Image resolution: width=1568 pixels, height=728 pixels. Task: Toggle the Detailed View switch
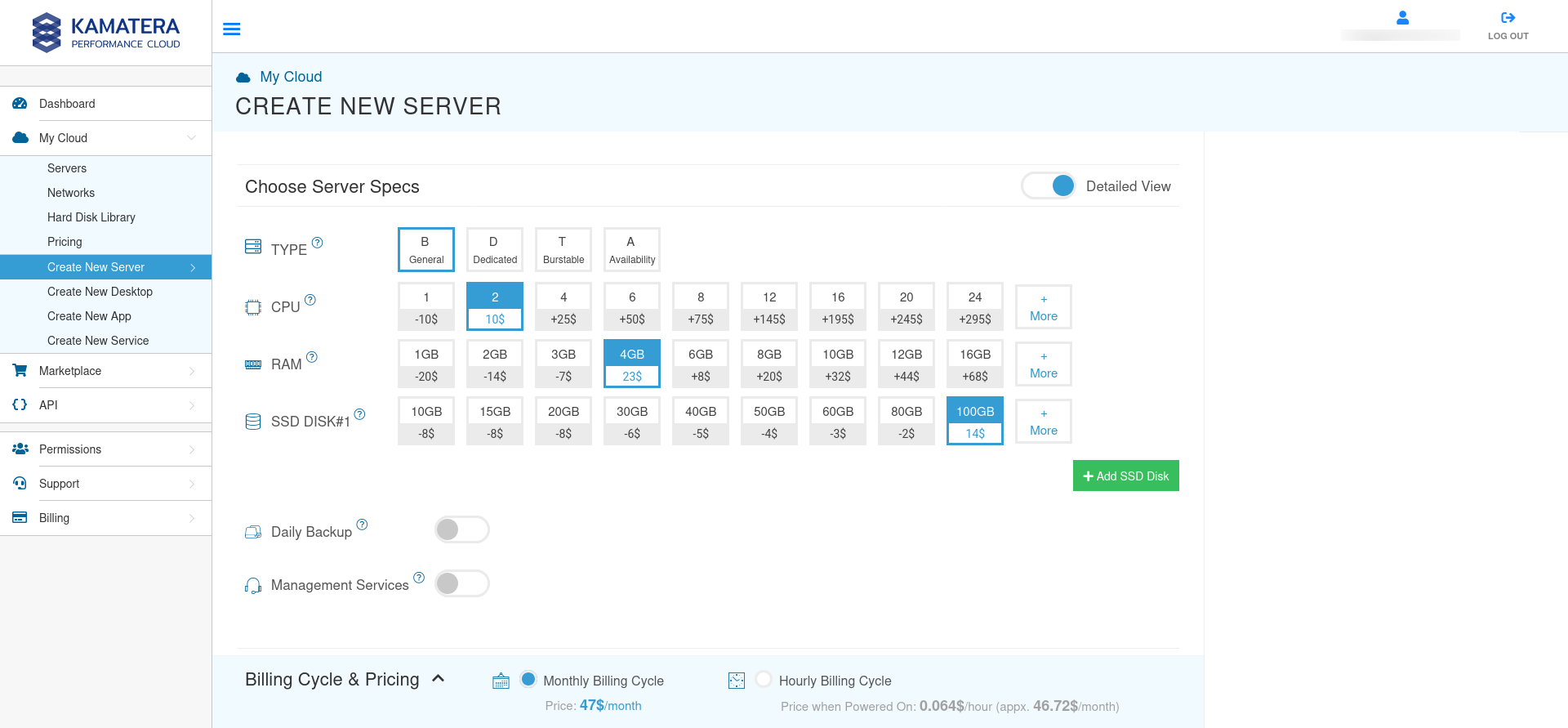[1049, 186]
